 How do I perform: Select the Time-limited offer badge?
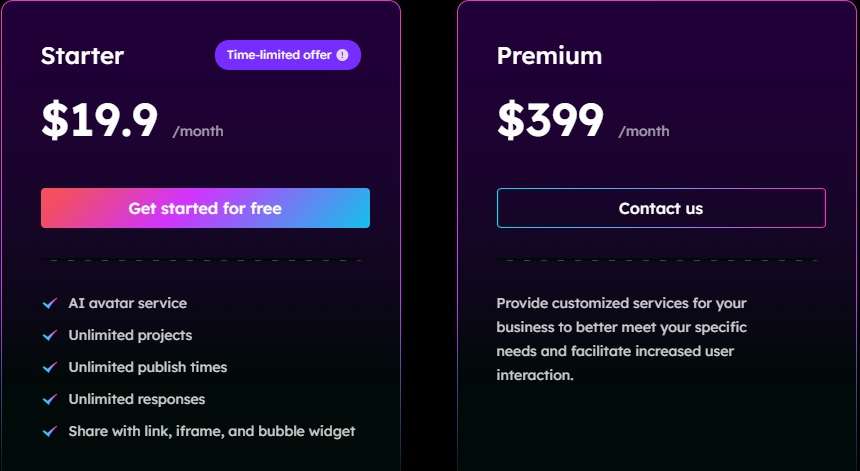288,55
